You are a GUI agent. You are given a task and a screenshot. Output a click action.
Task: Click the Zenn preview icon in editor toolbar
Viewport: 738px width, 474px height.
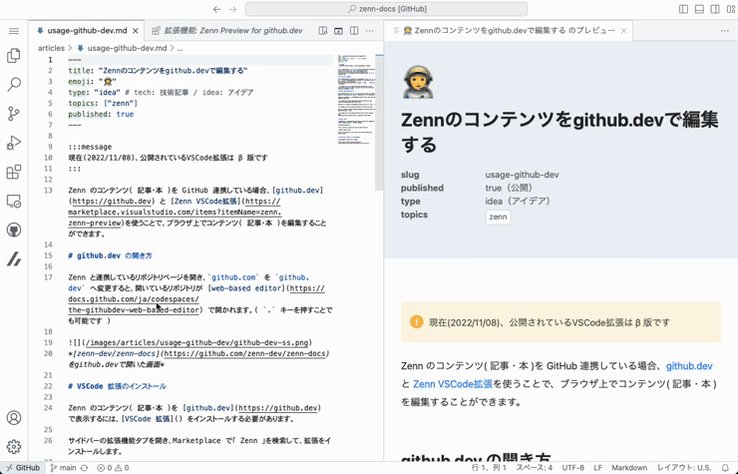pyautogui.click(x=338, y=31)
